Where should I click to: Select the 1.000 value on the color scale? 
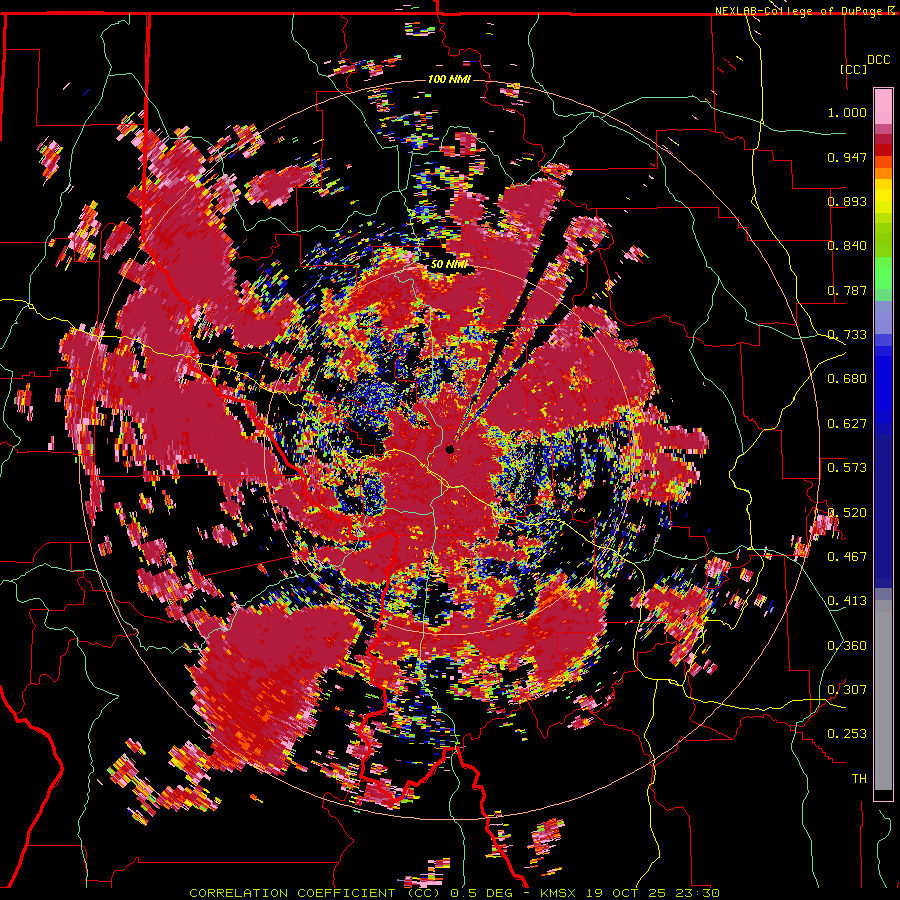[x=847, y=112]
